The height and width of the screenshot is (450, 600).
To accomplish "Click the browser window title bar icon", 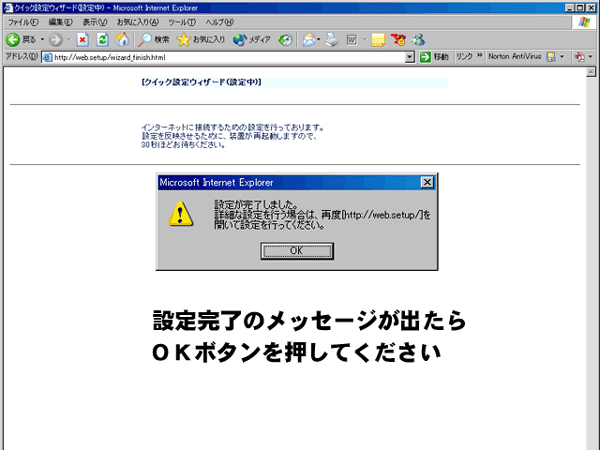I will click(x=8, y=8).
